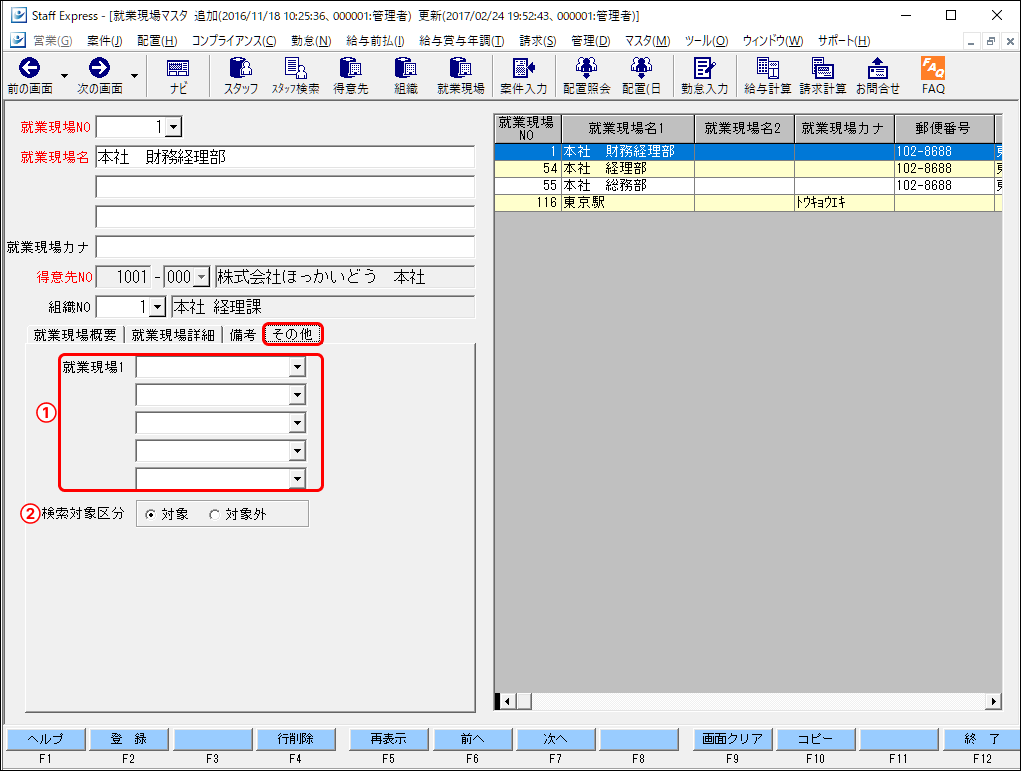The width and height of the screenshot is (1021, 771).
Task: Click the コピー F10 button
Action: 815,739
